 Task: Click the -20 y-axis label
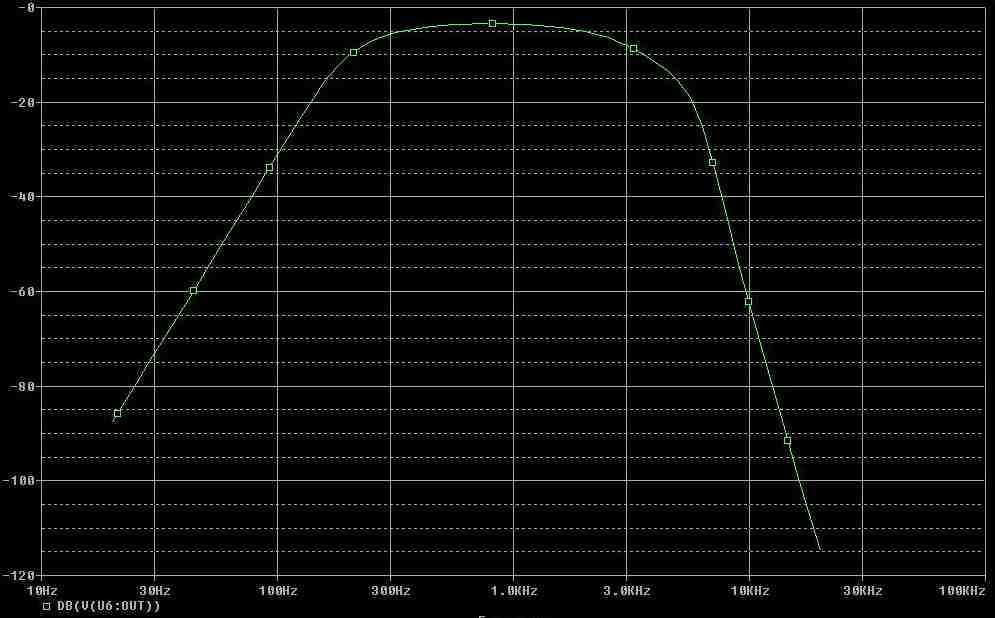22,102
